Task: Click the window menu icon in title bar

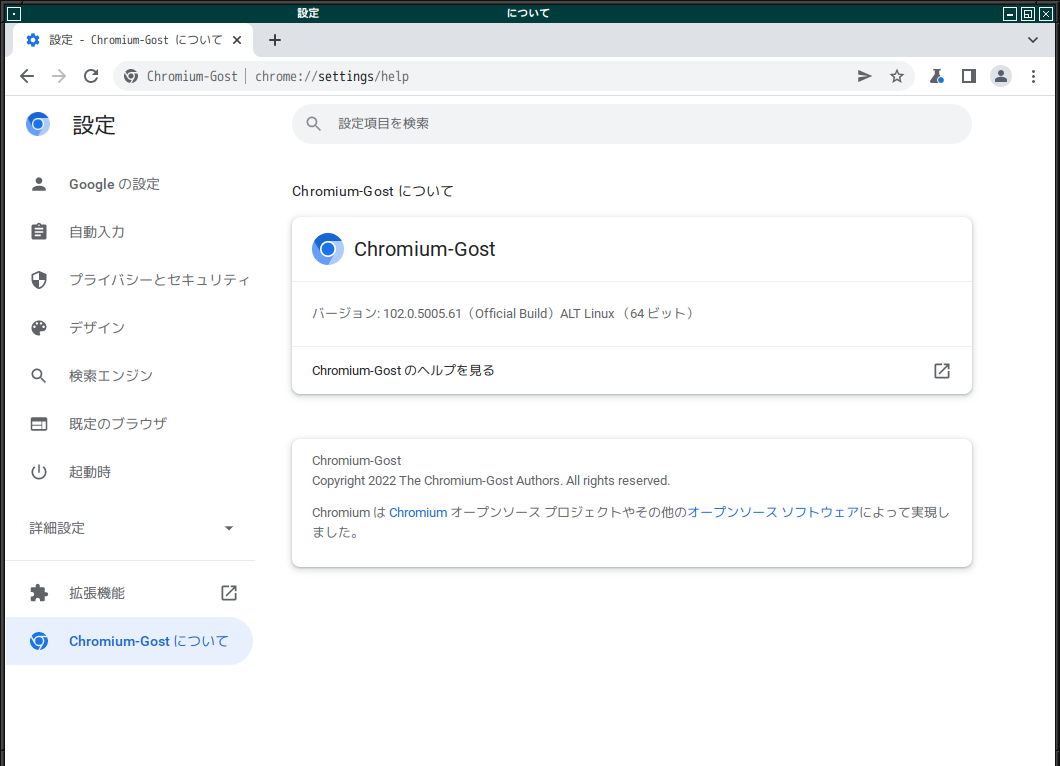Action: coord(14,13)
